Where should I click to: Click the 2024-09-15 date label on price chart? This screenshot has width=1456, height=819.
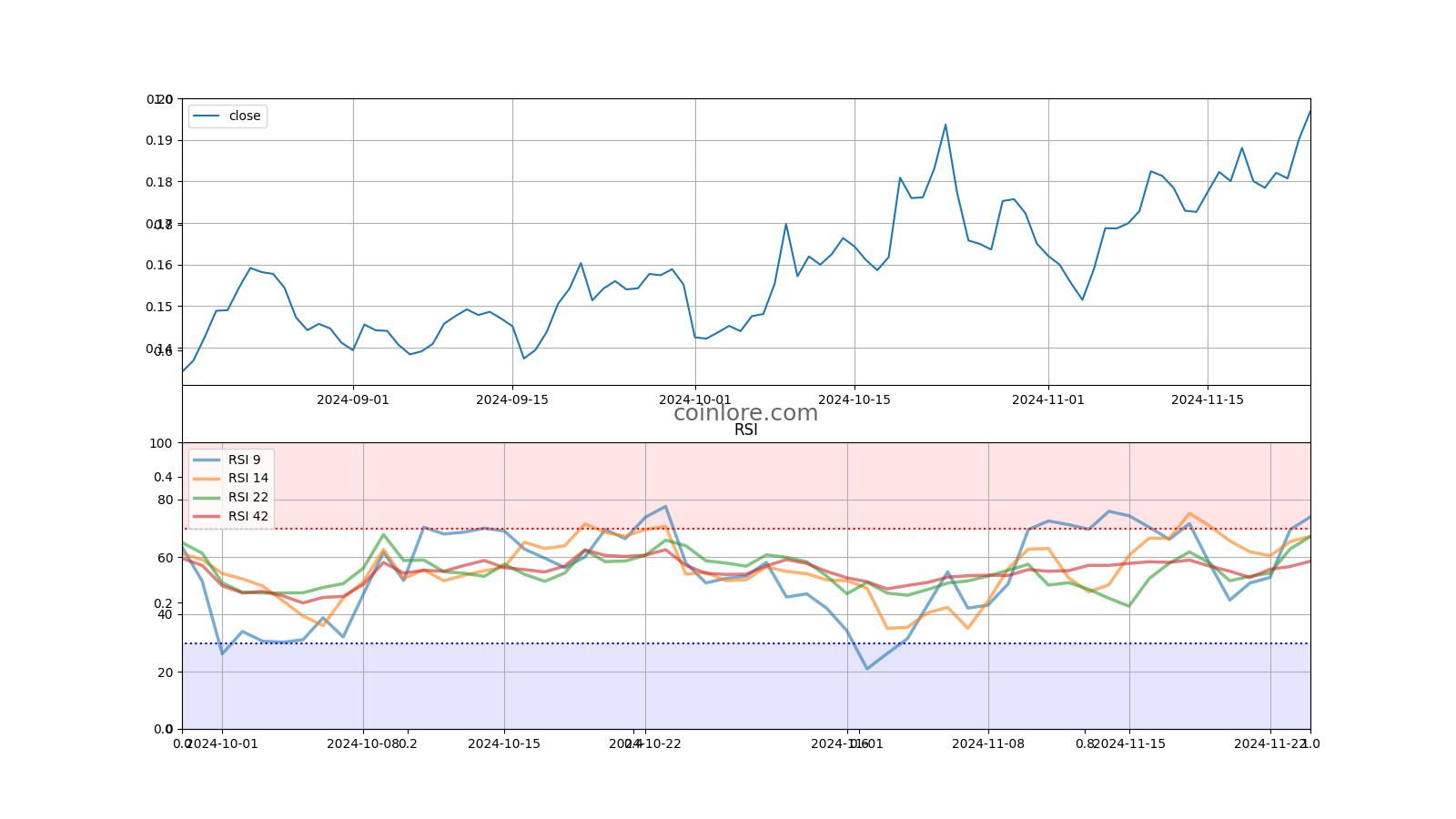pyautogui.click(x=512, y=399)
